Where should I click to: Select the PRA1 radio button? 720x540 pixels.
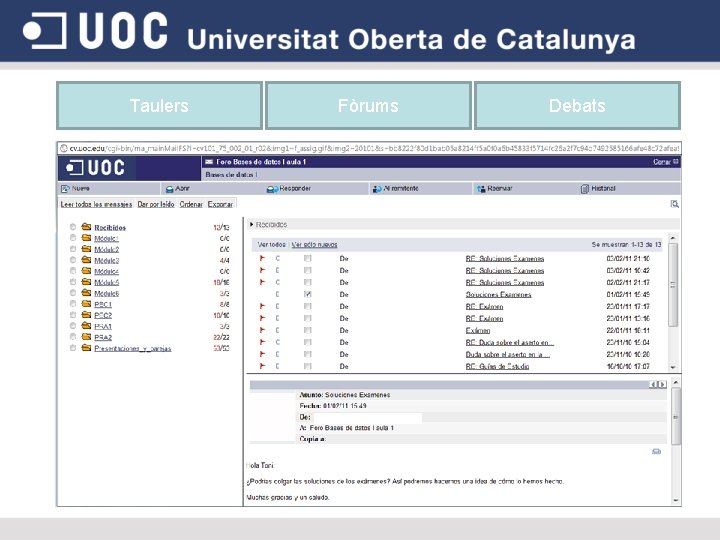point(73,326)
